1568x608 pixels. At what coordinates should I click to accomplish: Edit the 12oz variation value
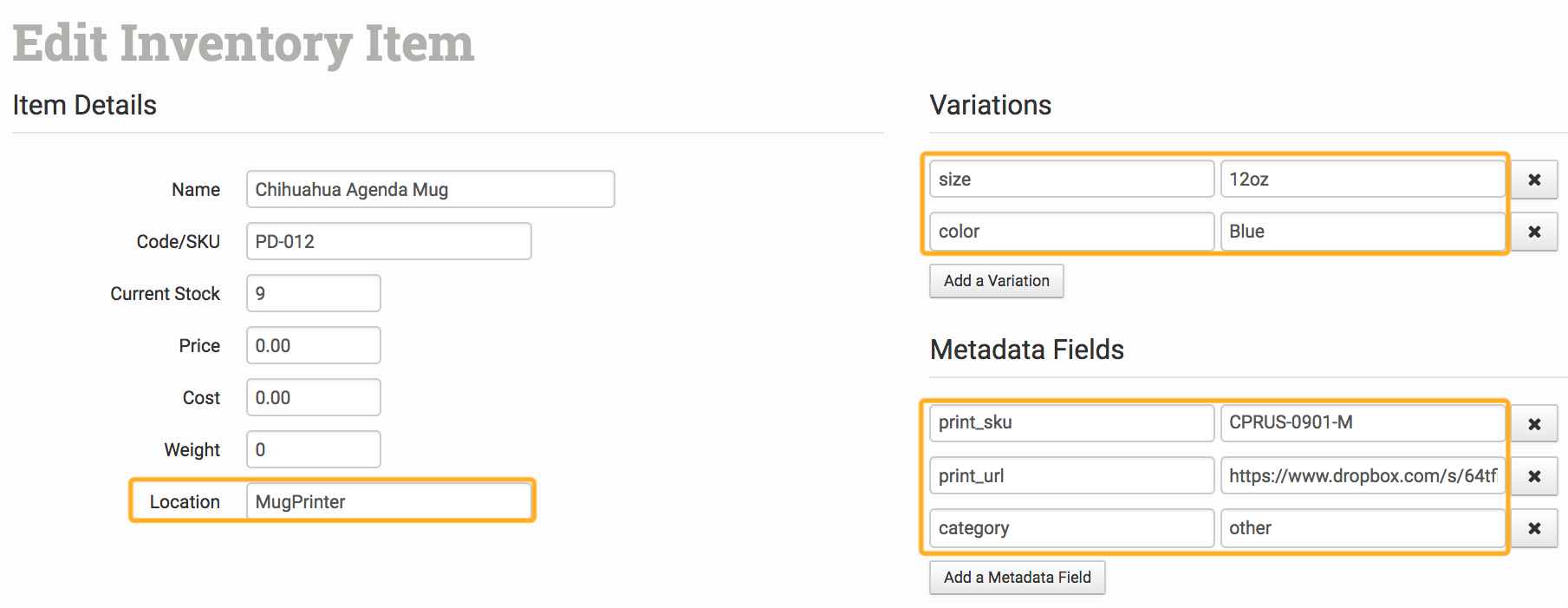coord(1362,180)
